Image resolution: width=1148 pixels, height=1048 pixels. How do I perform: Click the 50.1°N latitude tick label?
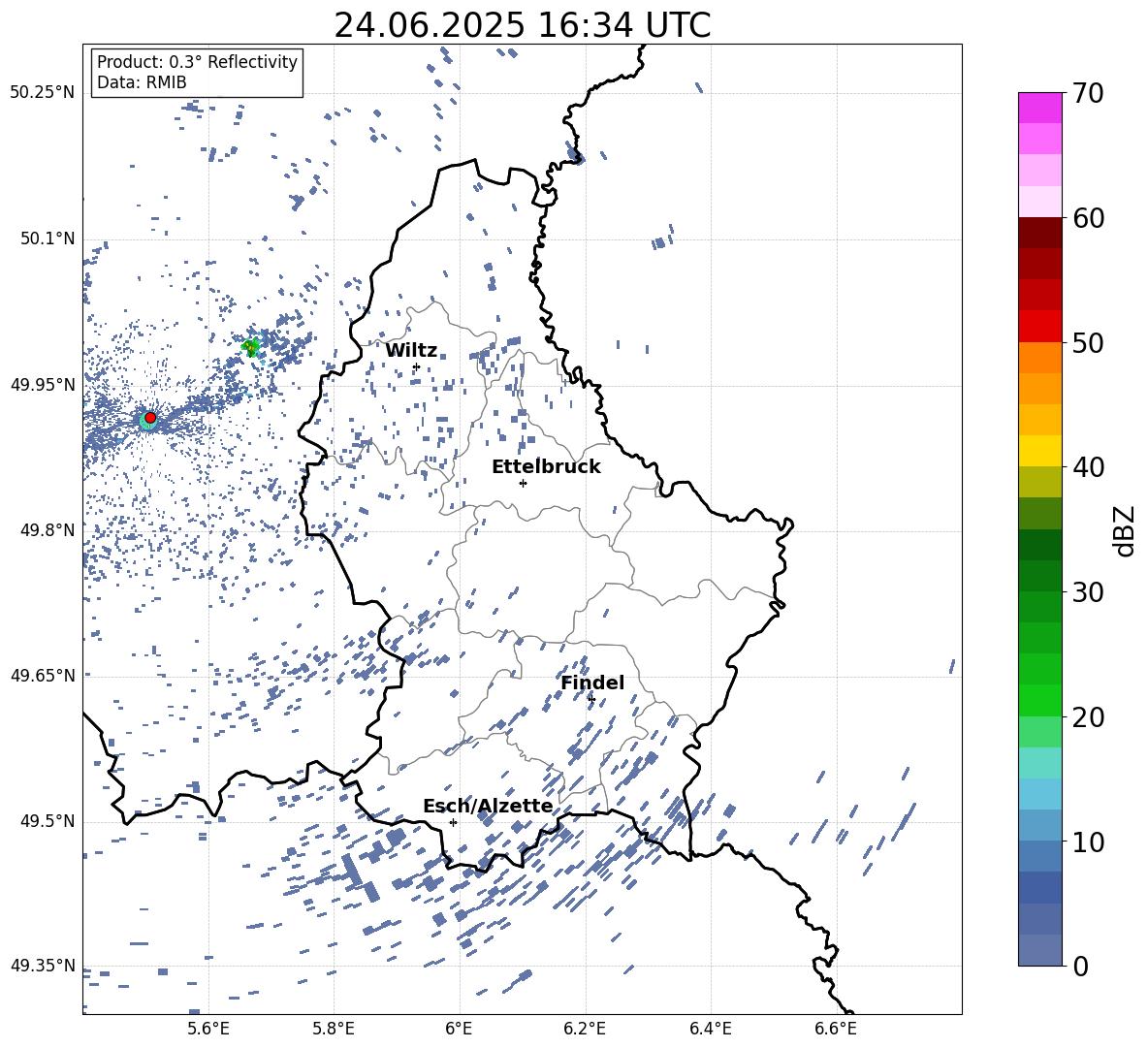(x=47, y=238)
